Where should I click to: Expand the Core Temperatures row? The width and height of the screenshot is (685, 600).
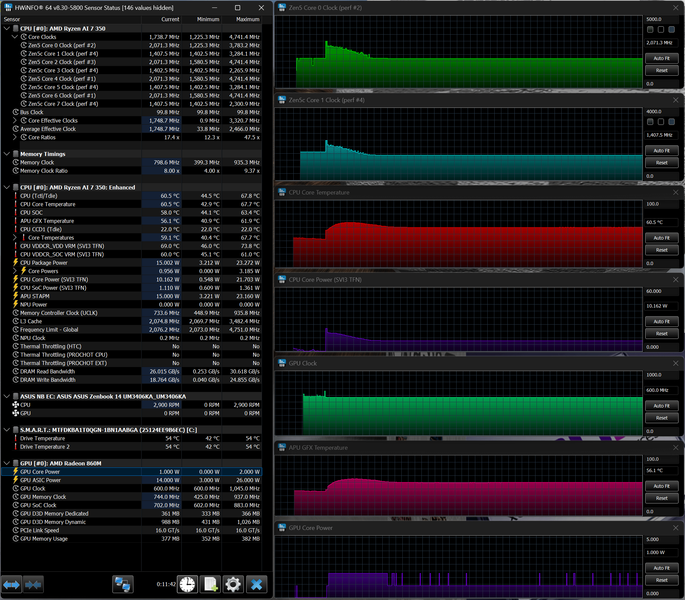click(15, 238)
